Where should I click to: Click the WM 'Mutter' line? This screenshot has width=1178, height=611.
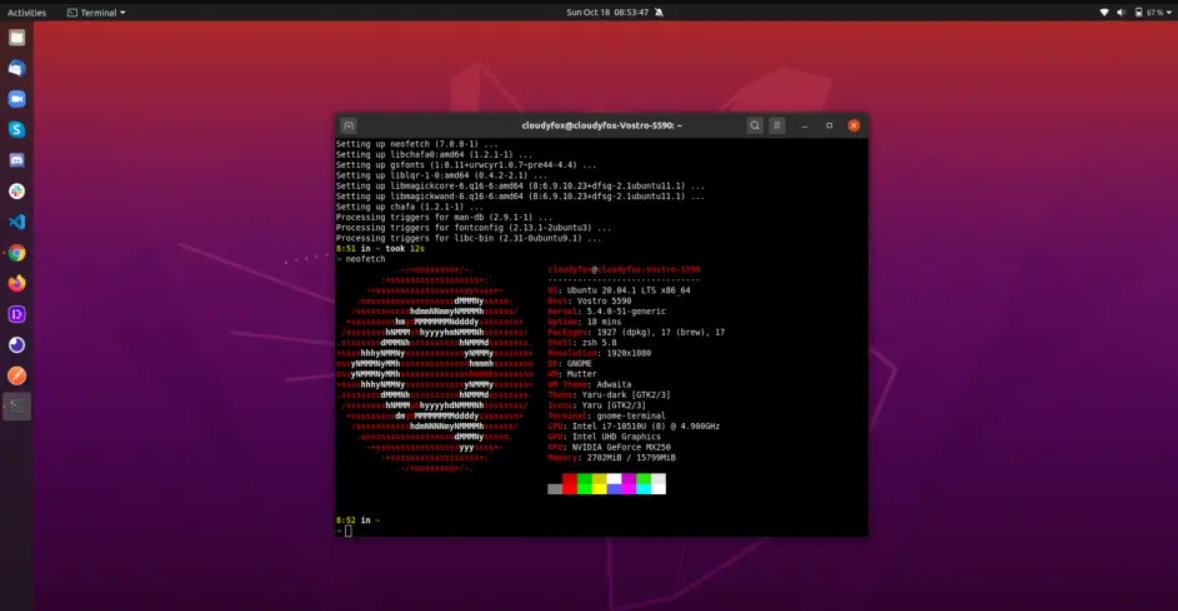(x=572, y=375)
